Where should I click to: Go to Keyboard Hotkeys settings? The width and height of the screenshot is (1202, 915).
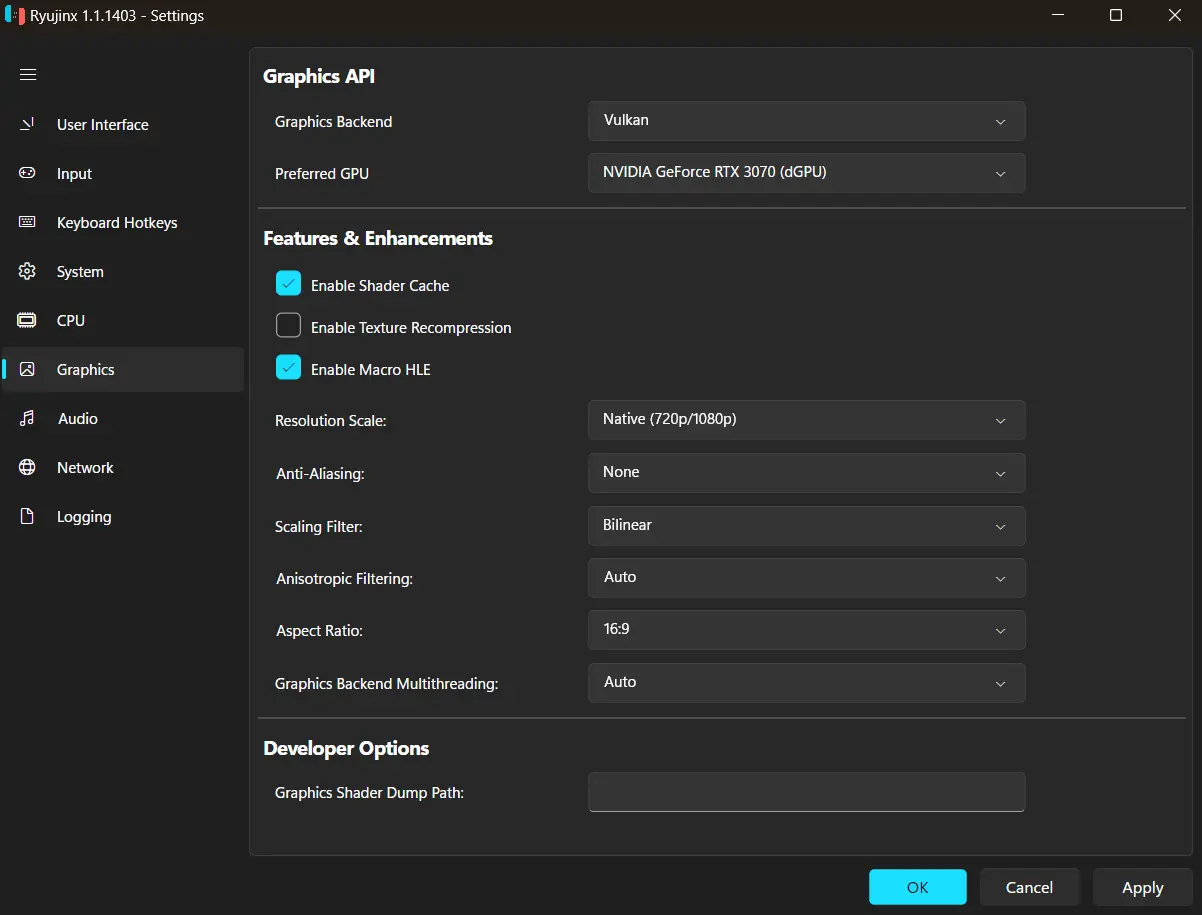click(123, 223)
